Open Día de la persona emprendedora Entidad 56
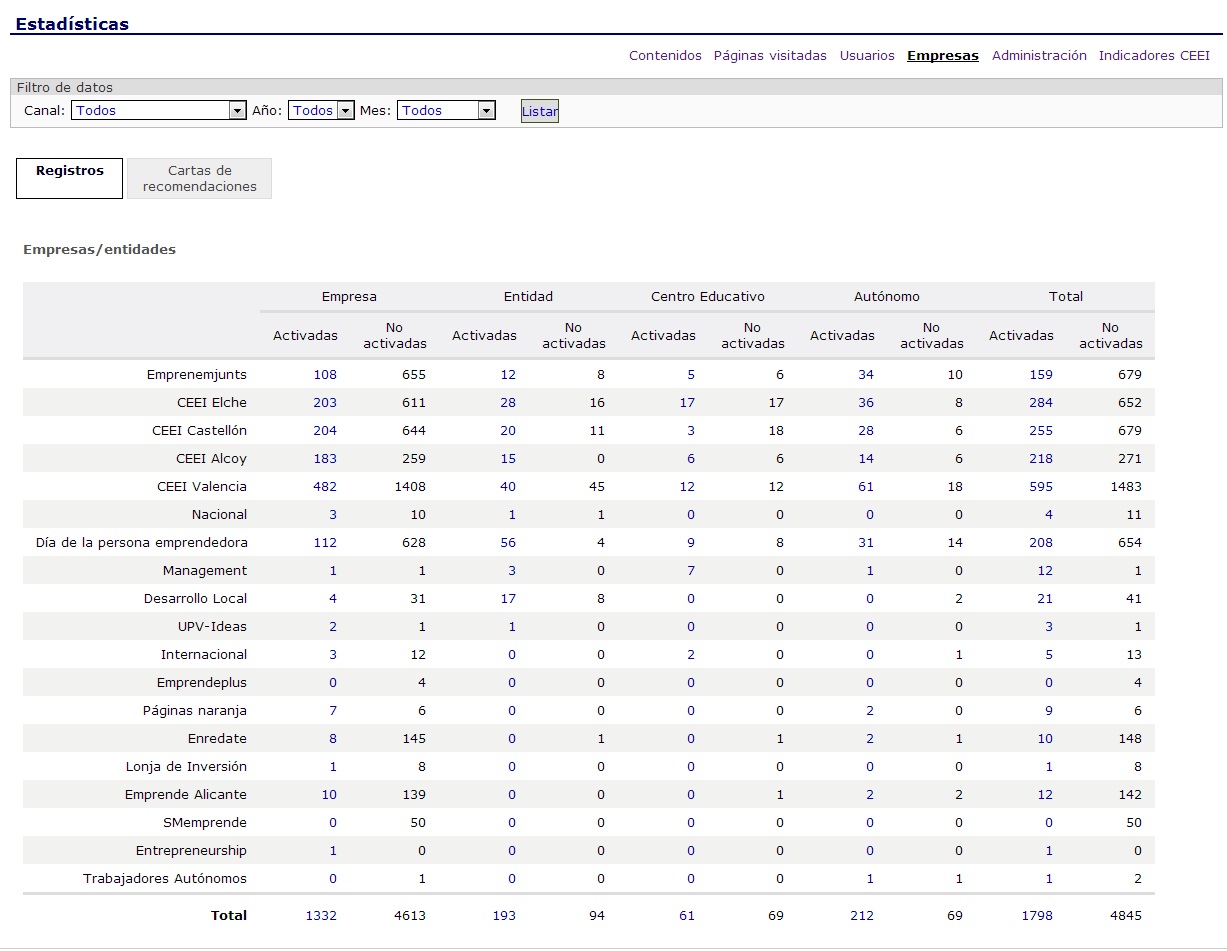 tap(508, 543)
